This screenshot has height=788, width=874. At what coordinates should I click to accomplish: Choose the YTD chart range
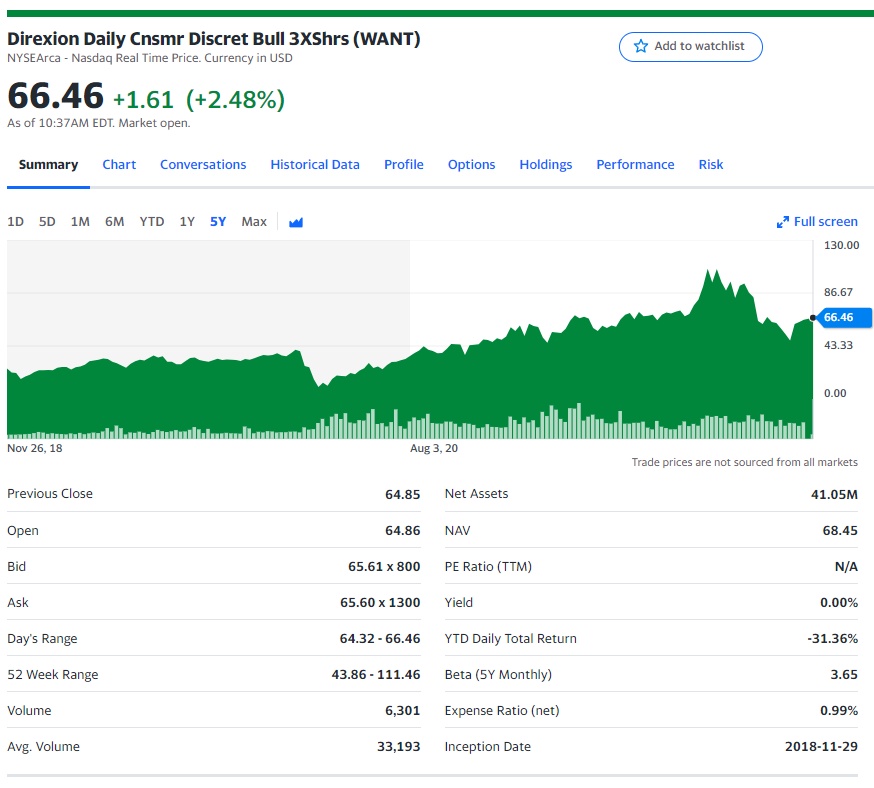point(152,222)
